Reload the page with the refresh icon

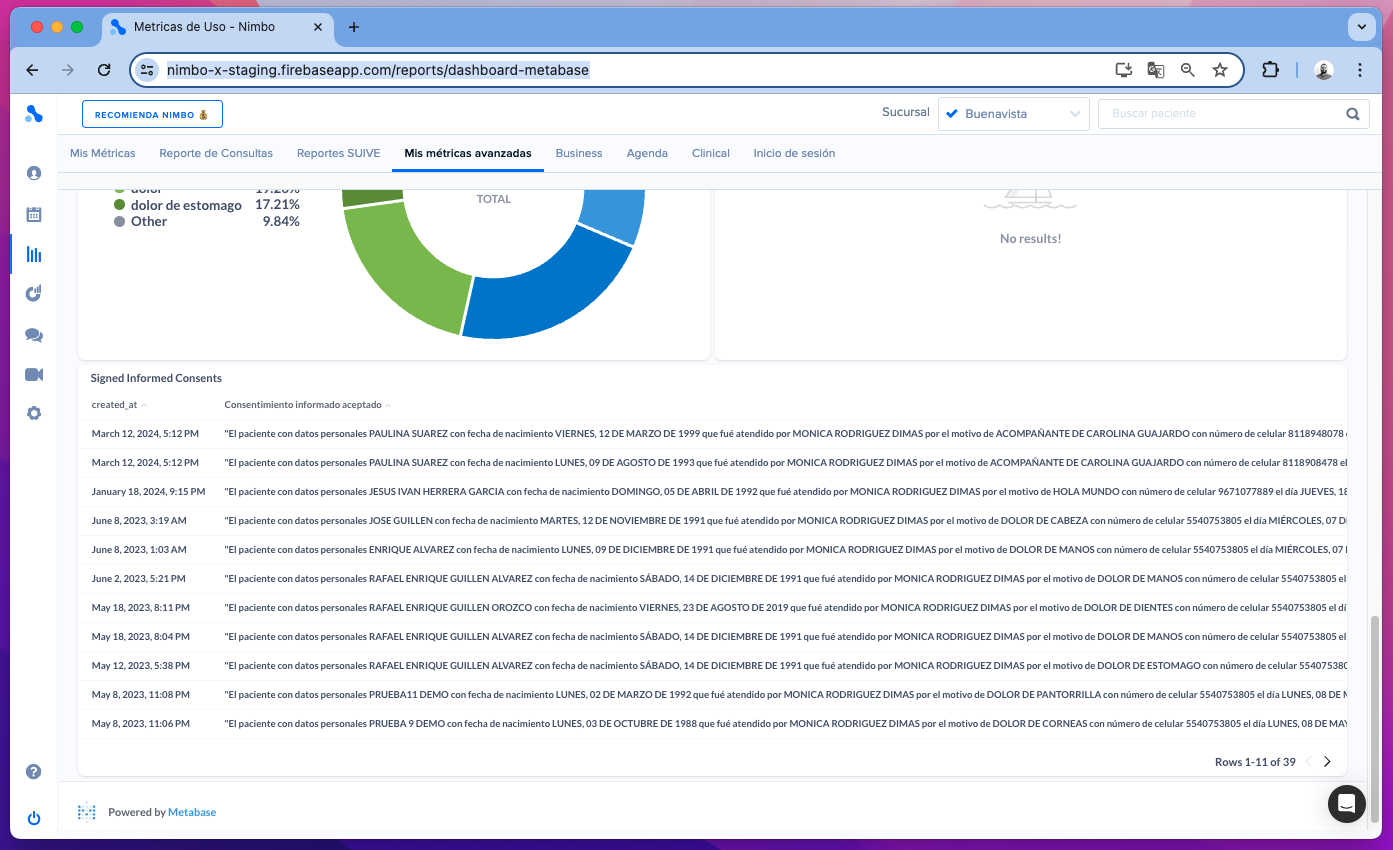(x=104, y=70)
